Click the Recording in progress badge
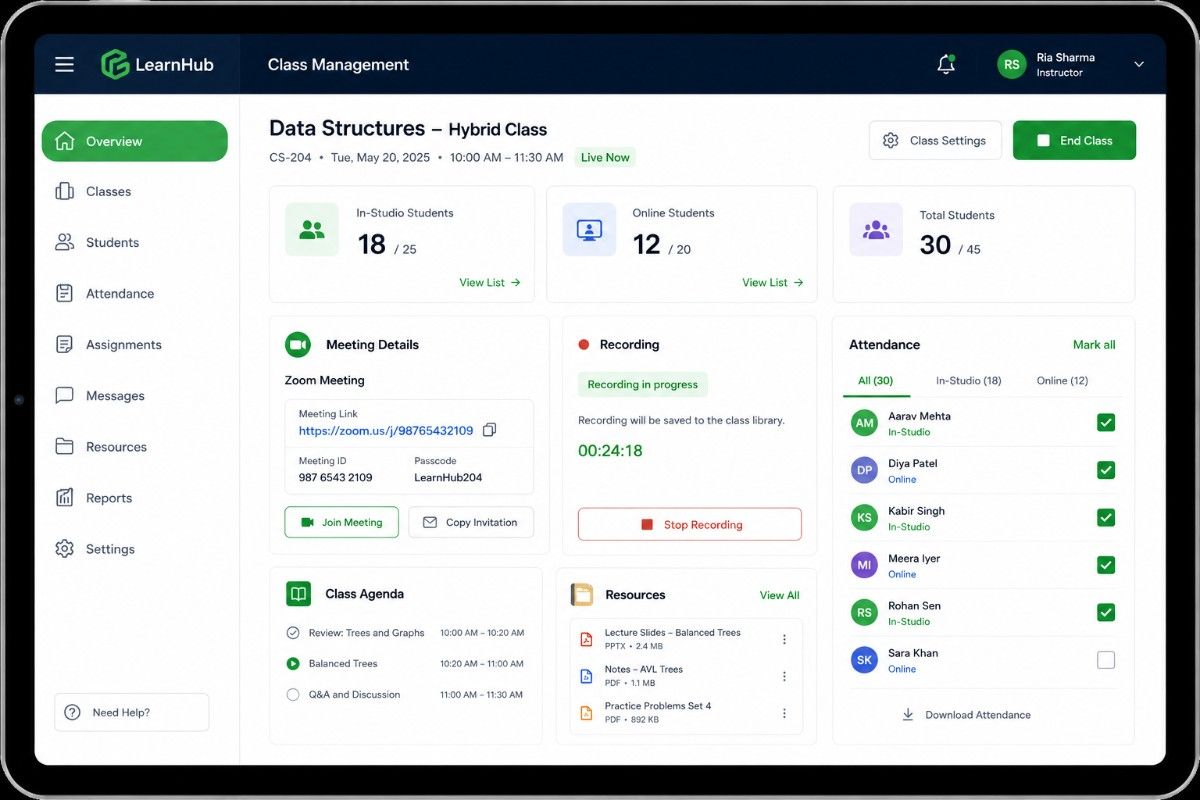This screenshot has height=800, width=1200. click(x=642, y=384)
